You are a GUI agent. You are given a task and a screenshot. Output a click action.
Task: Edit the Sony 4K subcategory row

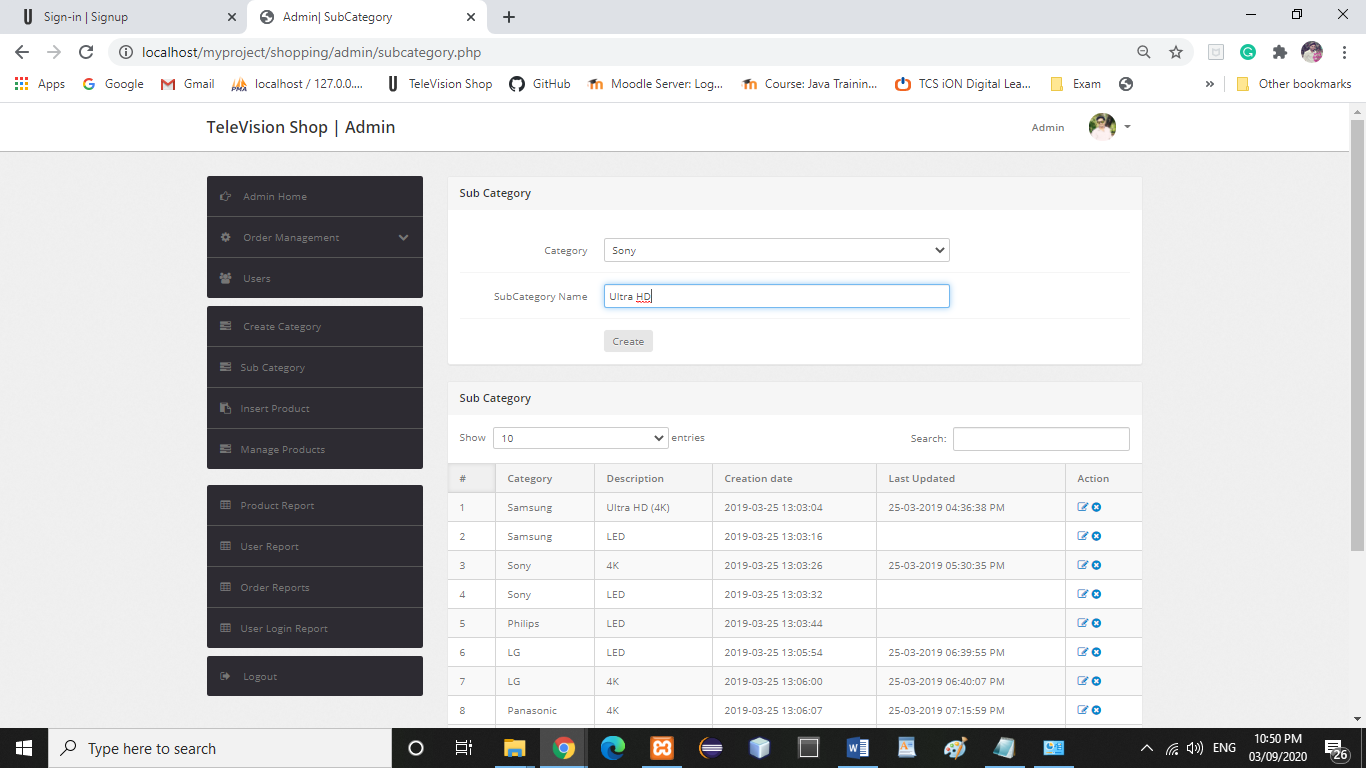click(1083, 565)
